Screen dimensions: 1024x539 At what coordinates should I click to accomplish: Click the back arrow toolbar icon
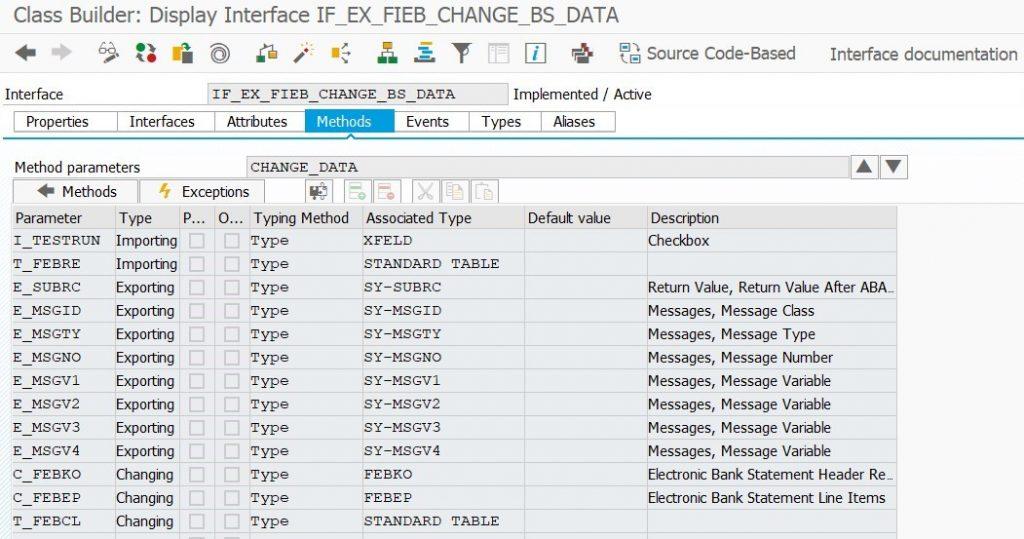click(25, 52)
